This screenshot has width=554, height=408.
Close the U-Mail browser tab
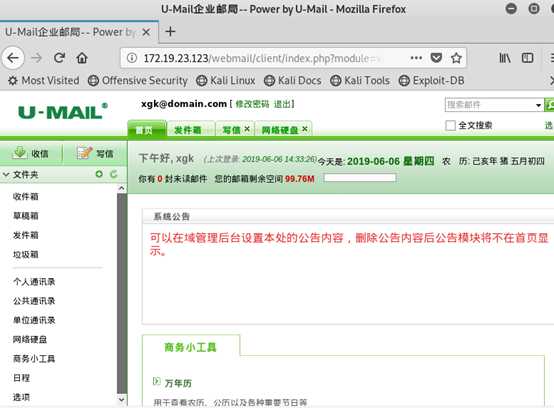(146, 32)
